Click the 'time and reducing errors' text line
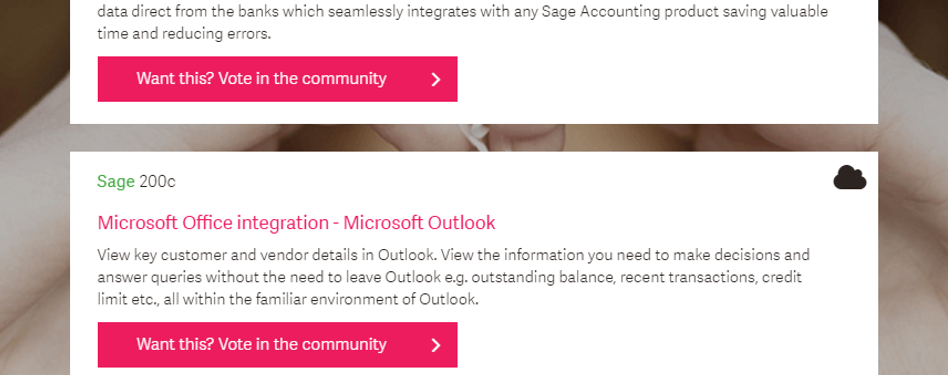 184,33
